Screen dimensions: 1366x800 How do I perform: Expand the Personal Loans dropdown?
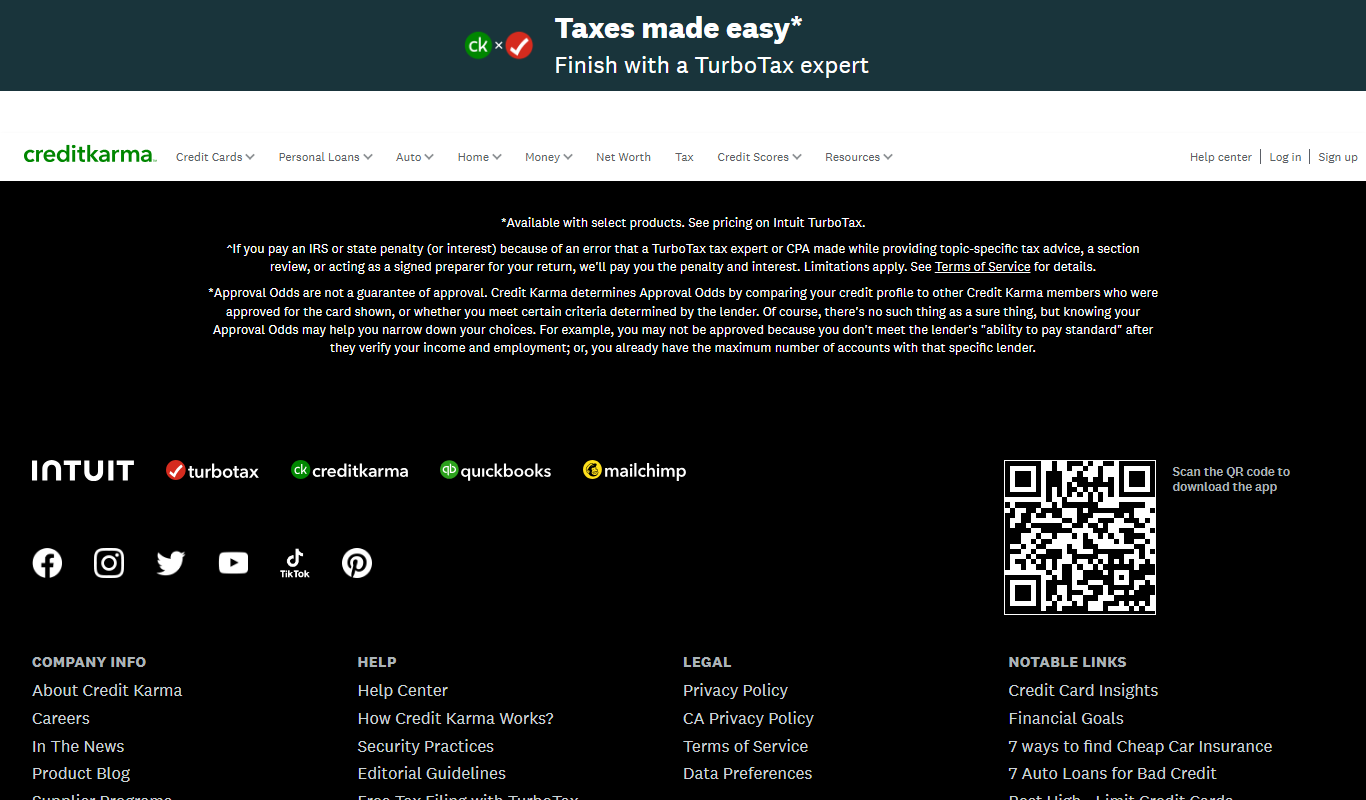(x=325, y=157)
